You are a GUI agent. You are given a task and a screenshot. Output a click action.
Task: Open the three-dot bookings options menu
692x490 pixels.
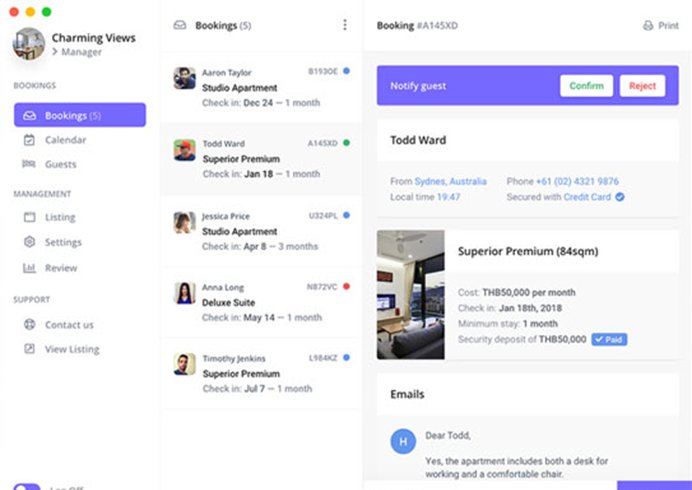click(345, 25)
